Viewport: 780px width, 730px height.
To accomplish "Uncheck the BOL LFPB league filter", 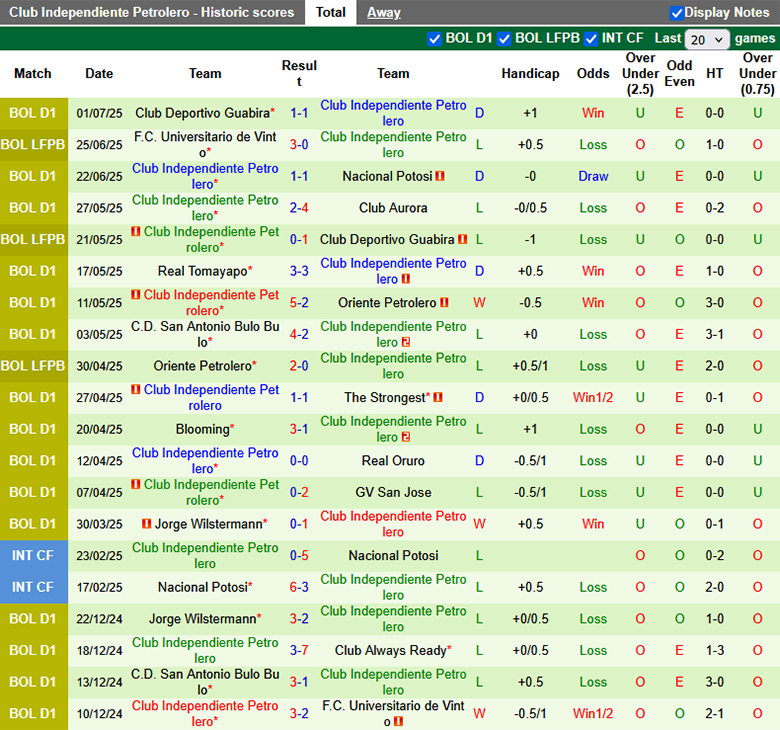I will pos(503,39).
